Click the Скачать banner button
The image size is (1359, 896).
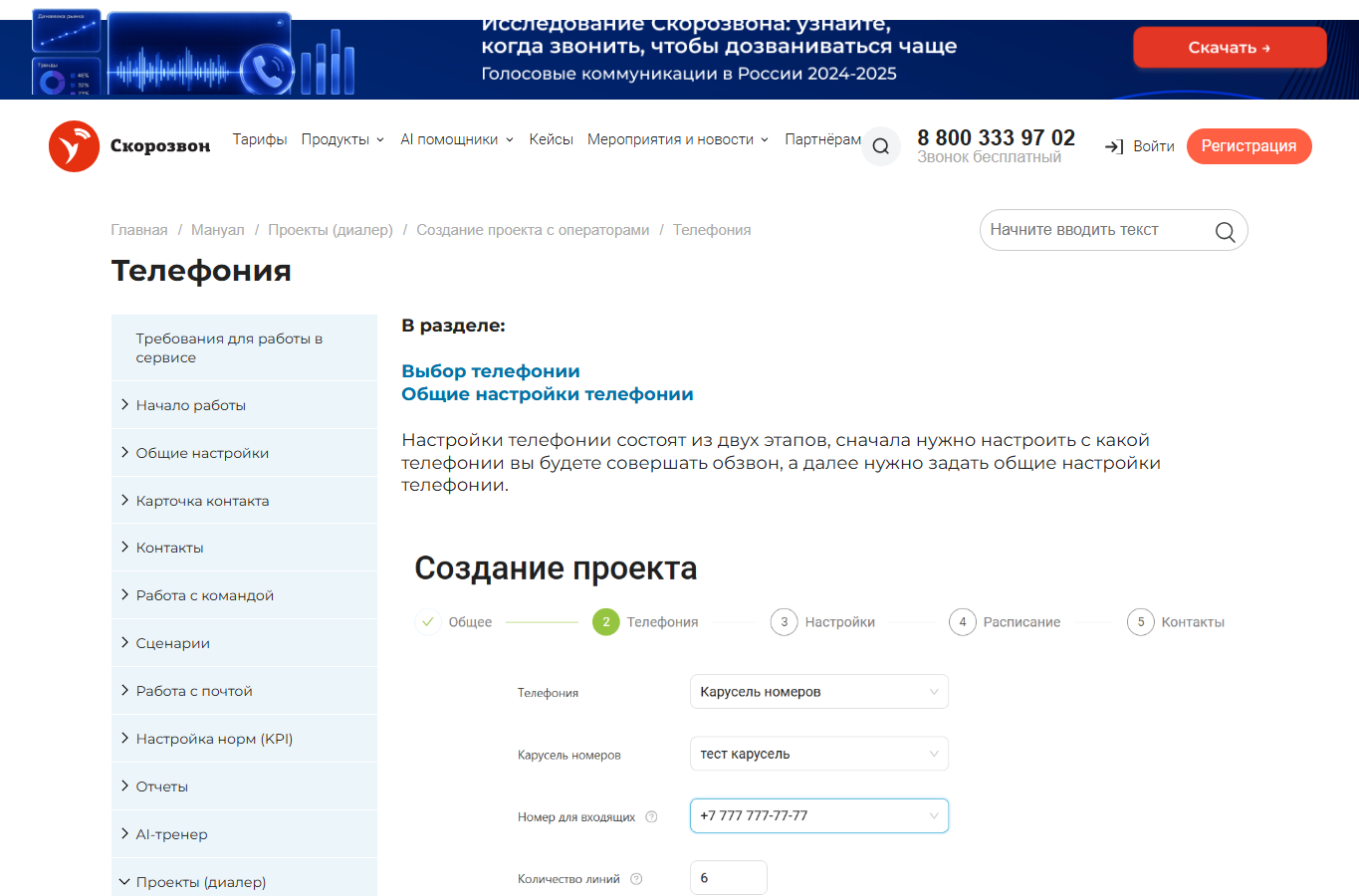coord(1230,48)
